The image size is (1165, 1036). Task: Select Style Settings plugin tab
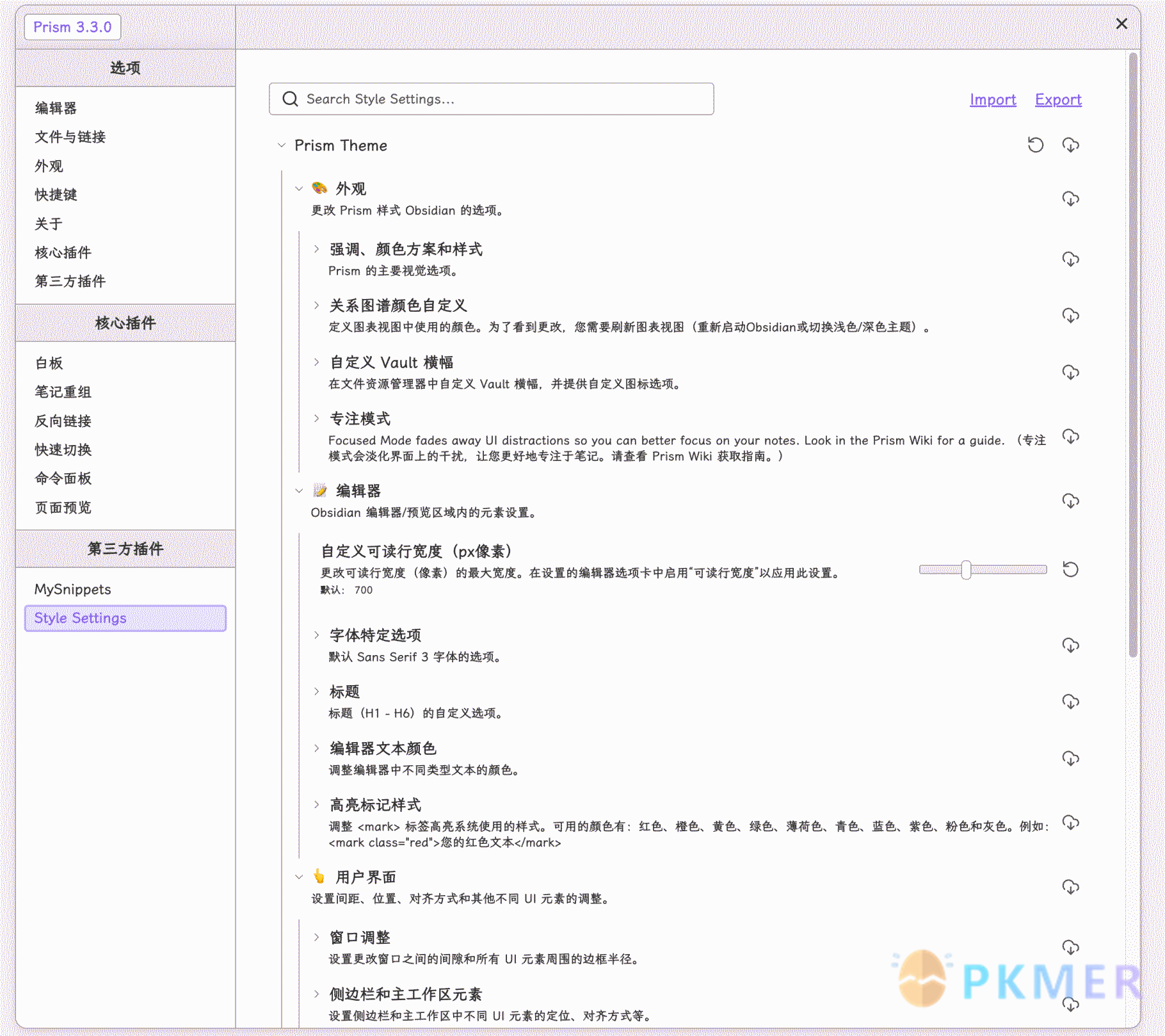[125, 618]
